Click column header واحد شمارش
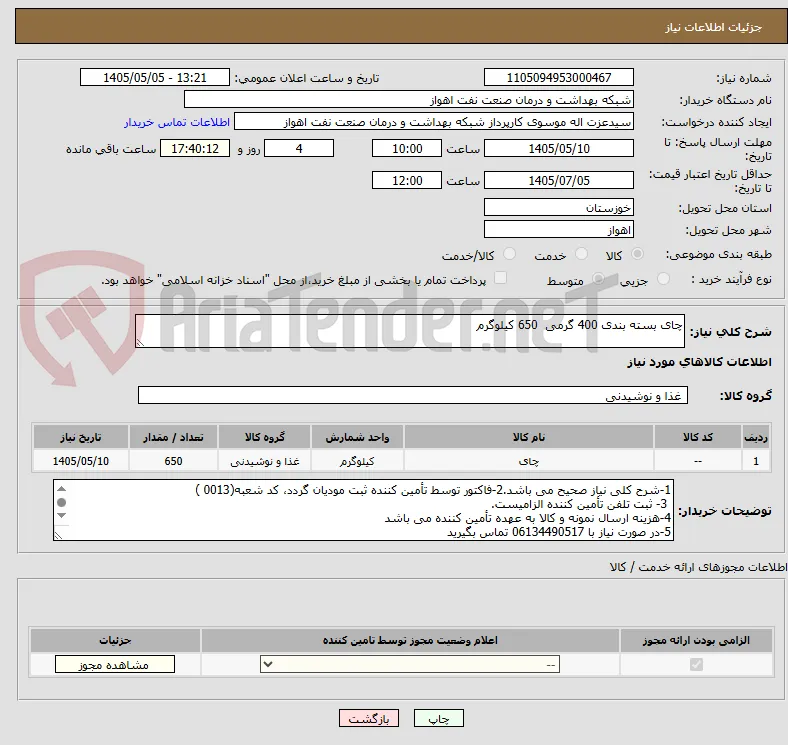The height and width of the screenshot is (745, 788). tap(357, 437)
